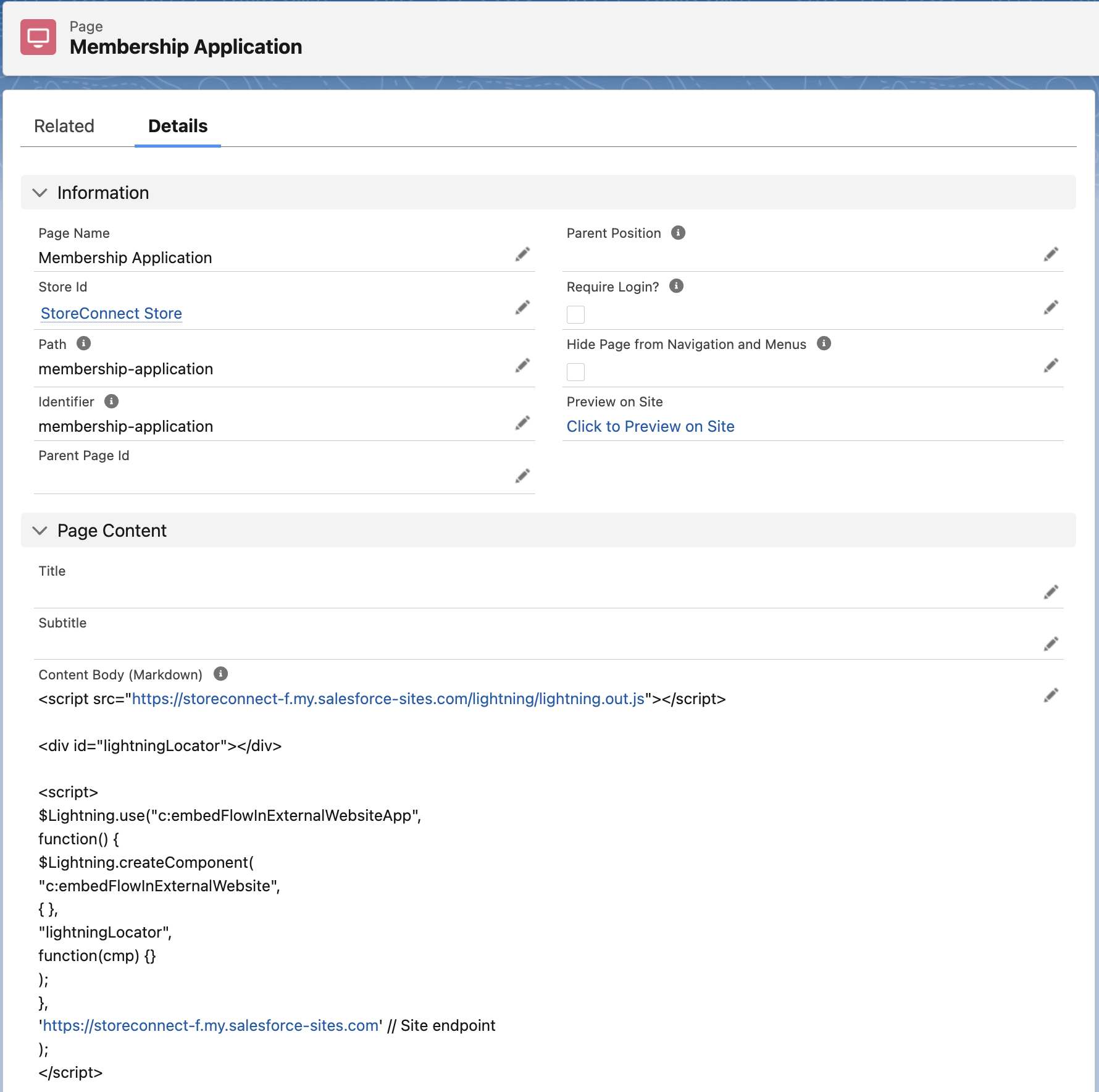Edit the Subtitle field pencil icon
Viewport: 1099px width, 1092px height.
(x=1051, y=644)
